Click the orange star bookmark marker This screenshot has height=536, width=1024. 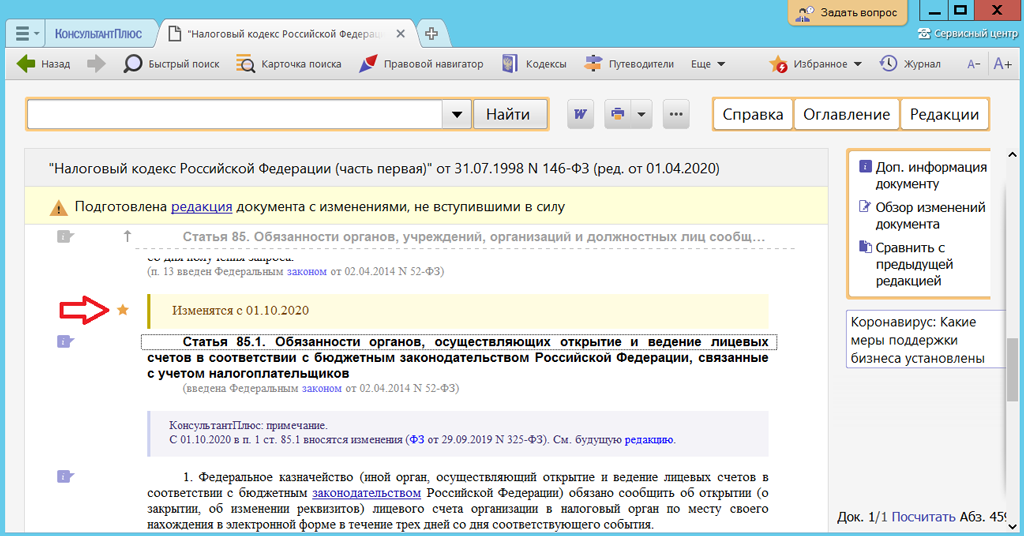(123, 310)
